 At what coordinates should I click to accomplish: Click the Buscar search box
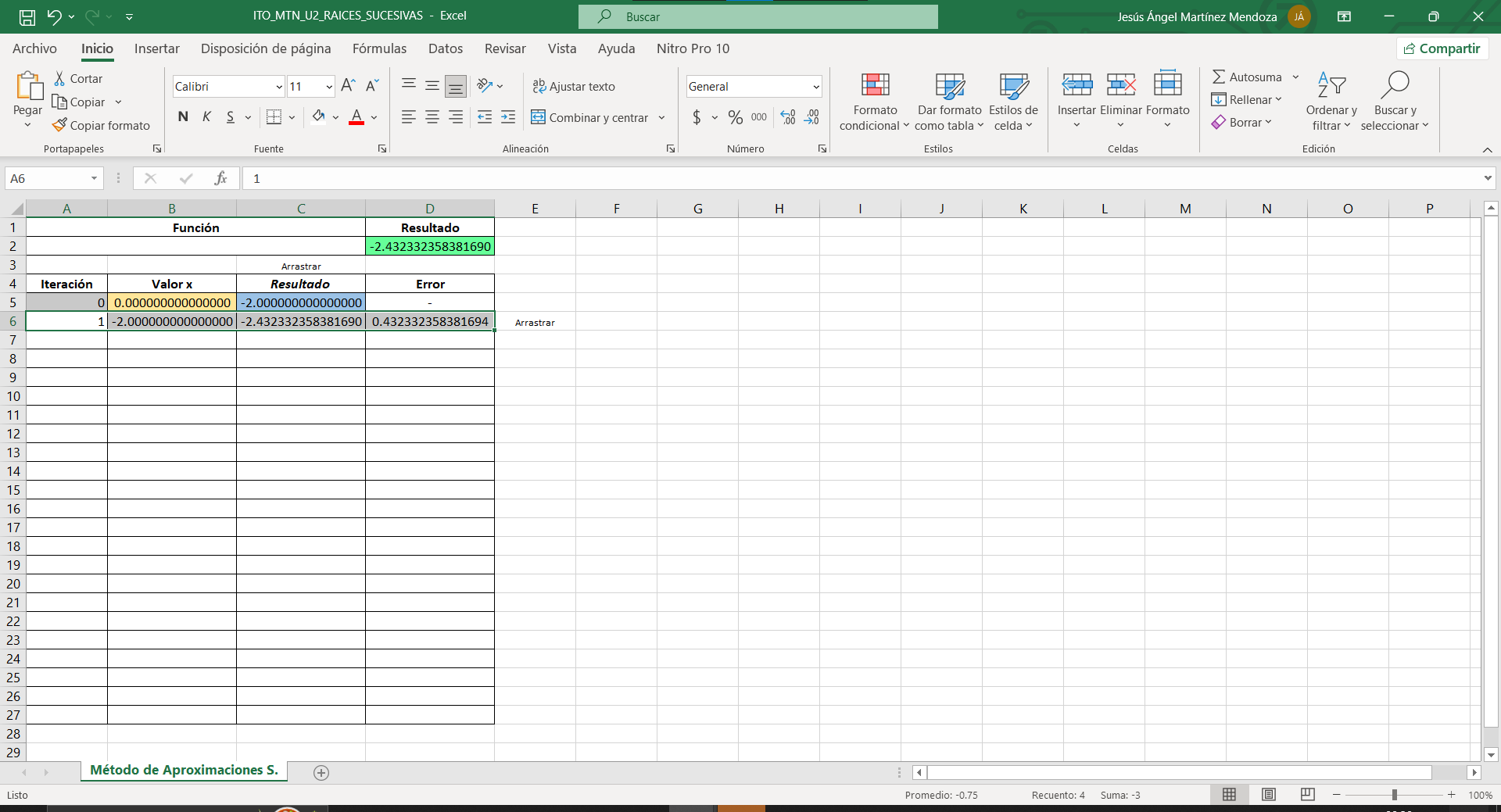(758, 16)
